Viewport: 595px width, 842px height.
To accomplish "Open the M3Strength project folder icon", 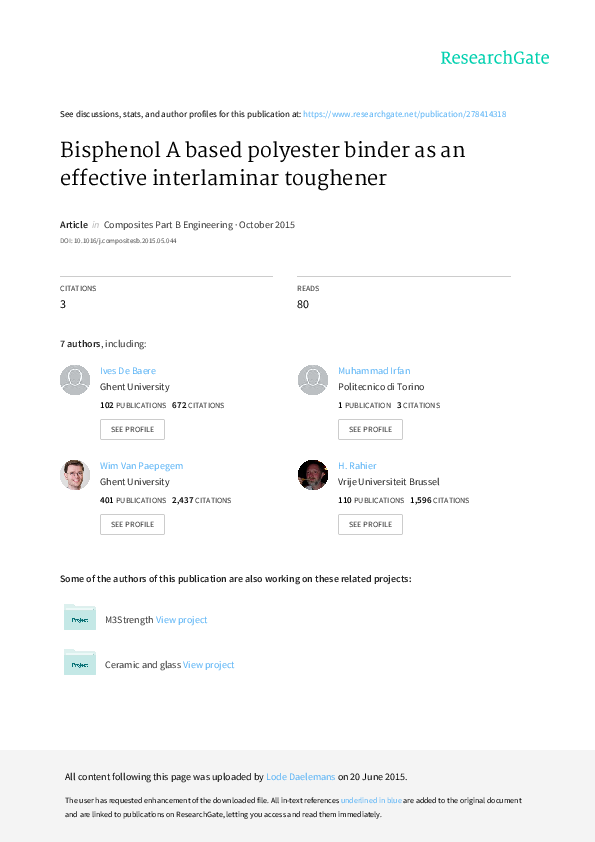I will pos(80,617).
